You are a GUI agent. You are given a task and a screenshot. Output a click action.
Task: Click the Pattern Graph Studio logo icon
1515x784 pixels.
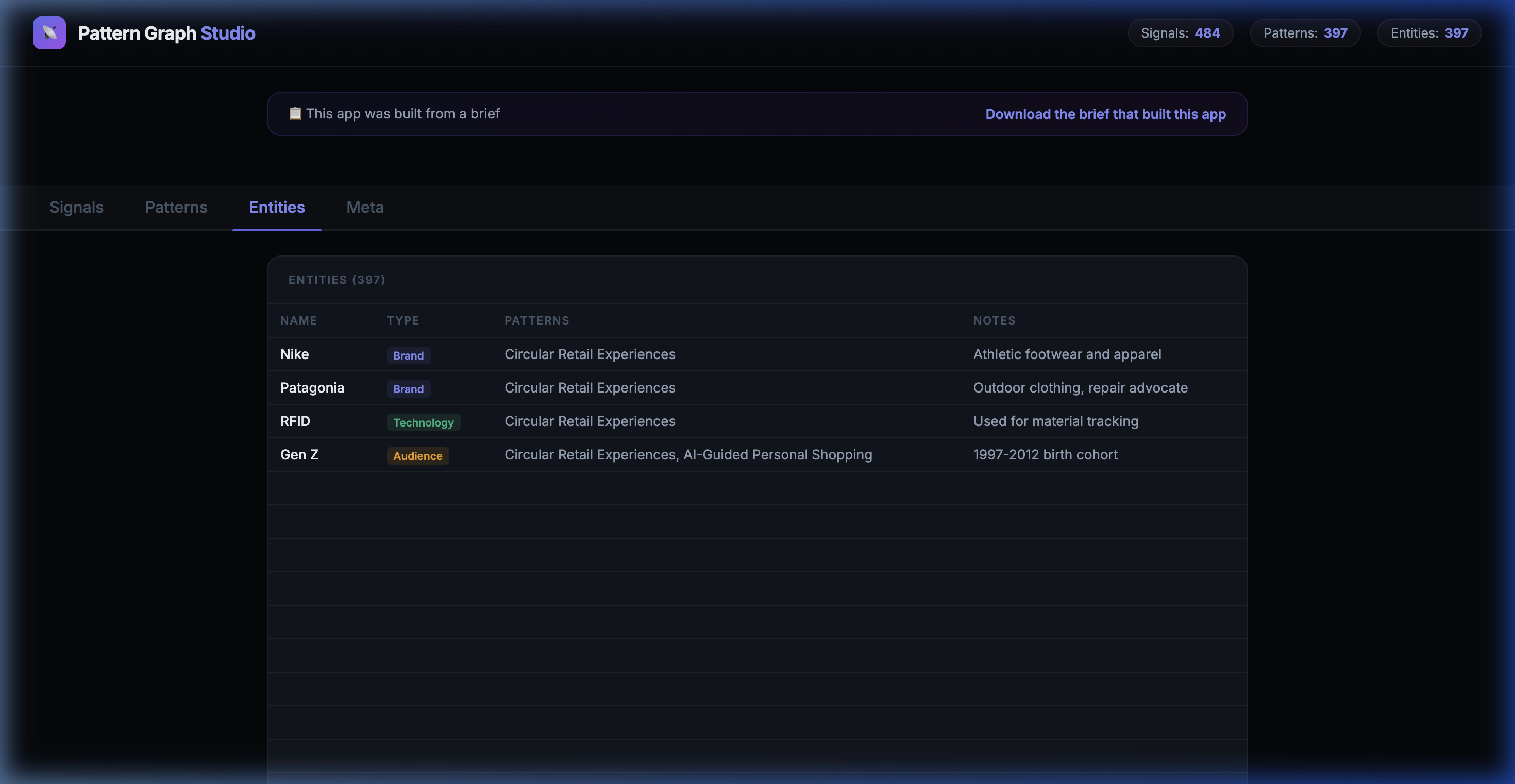[x=49, y=33]
